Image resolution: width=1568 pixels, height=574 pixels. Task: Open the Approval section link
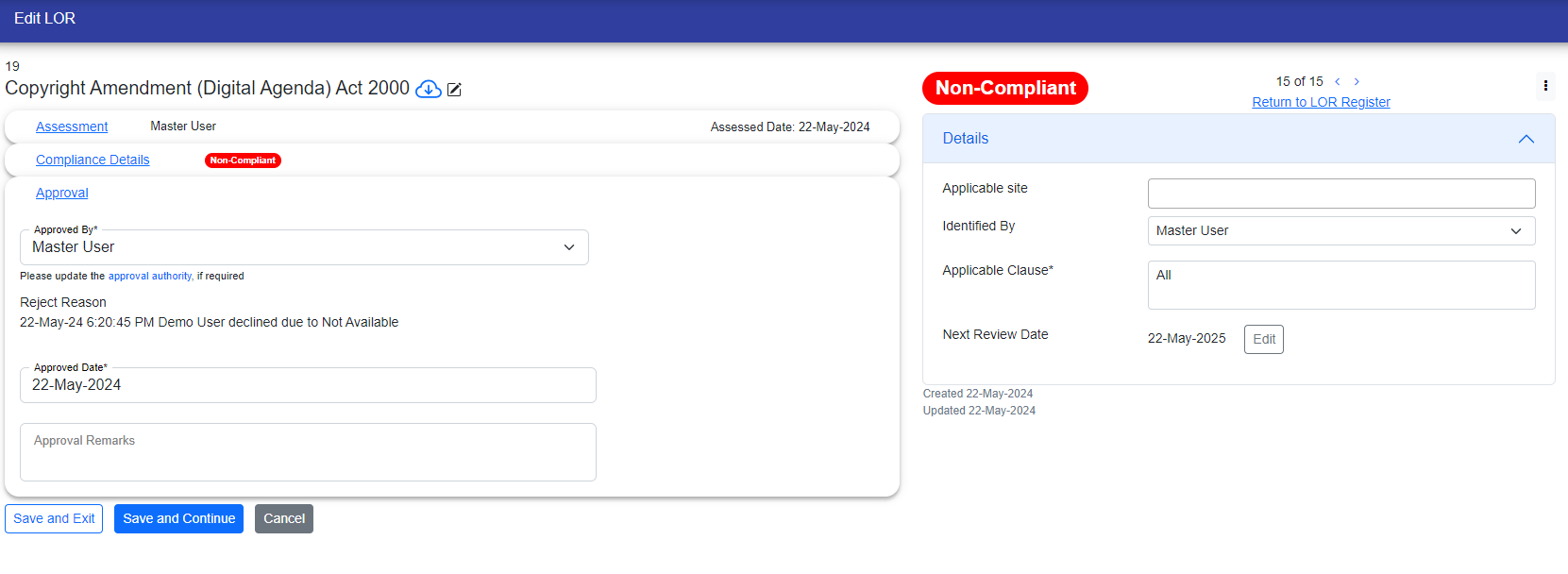coord(62,193)
